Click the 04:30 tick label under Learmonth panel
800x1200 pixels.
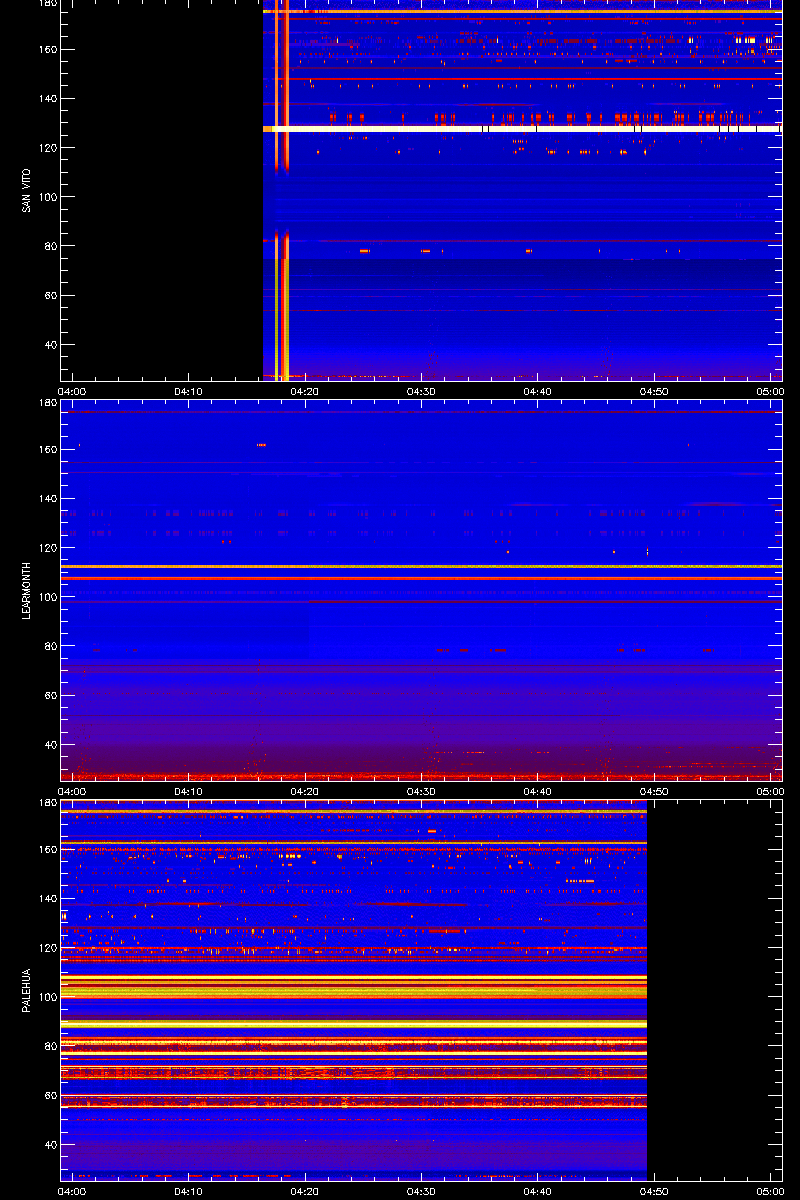click(x=422, y=791)
